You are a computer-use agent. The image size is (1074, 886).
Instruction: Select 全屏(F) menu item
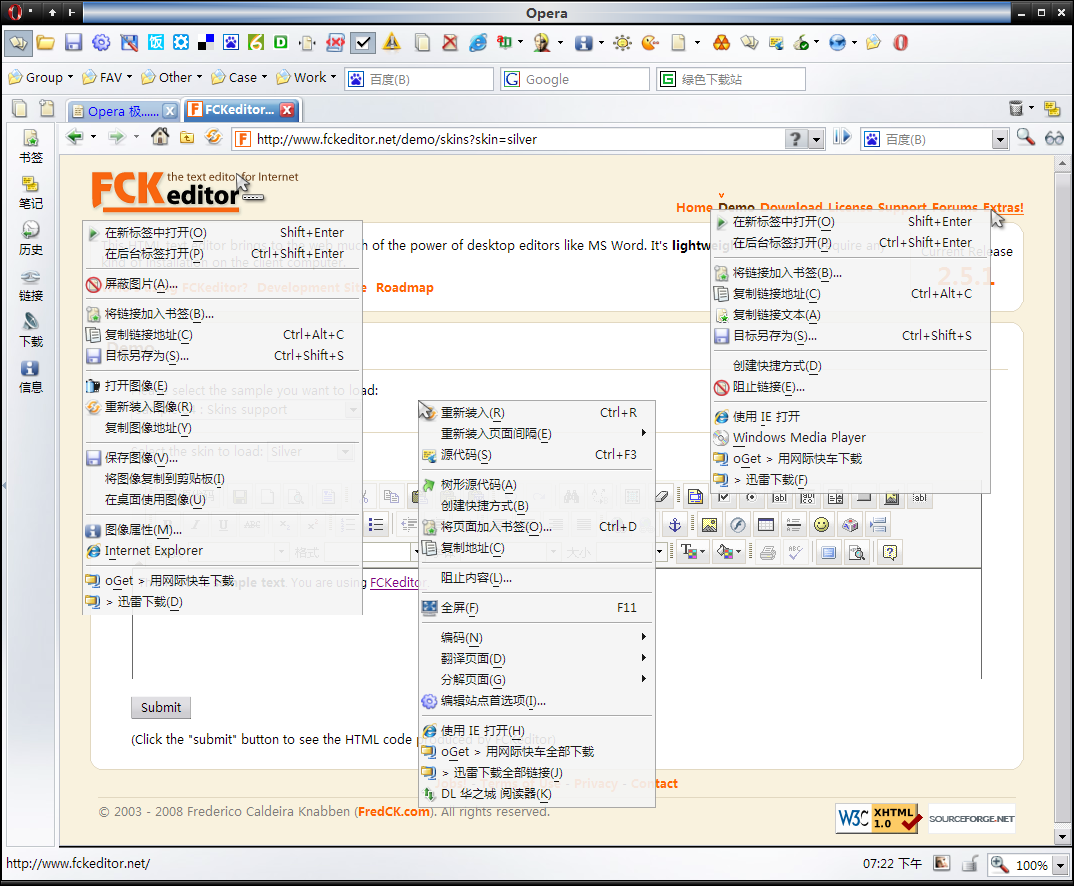tap(537, 607)
